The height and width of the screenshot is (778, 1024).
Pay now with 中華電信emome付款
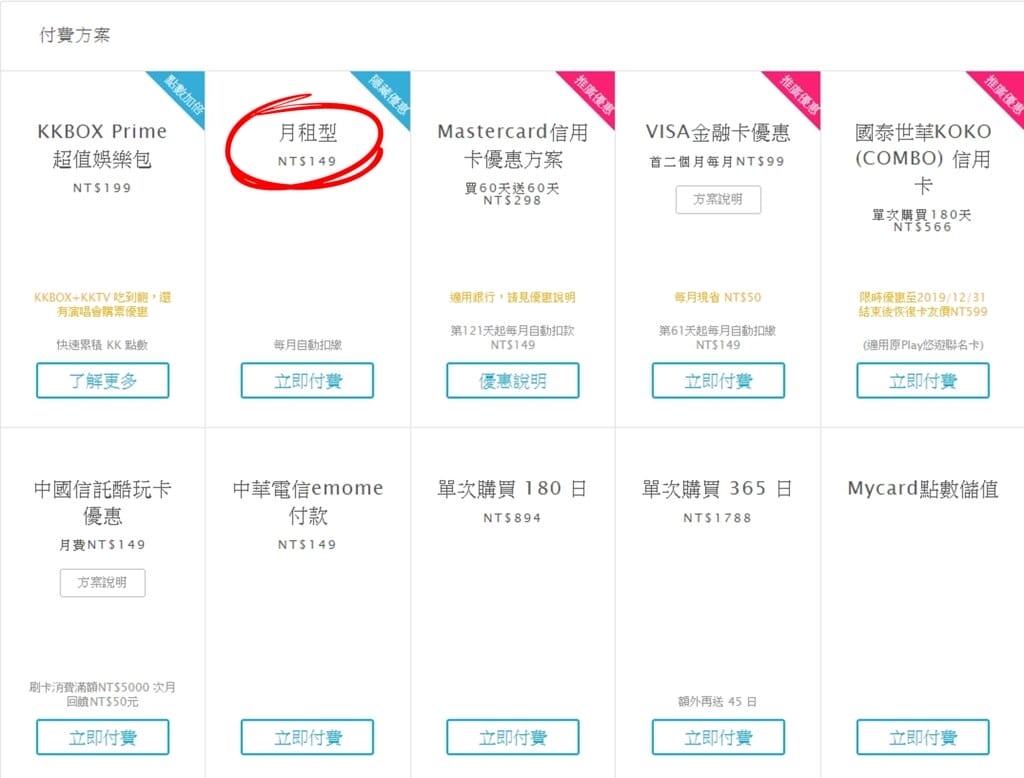point(307,738)
